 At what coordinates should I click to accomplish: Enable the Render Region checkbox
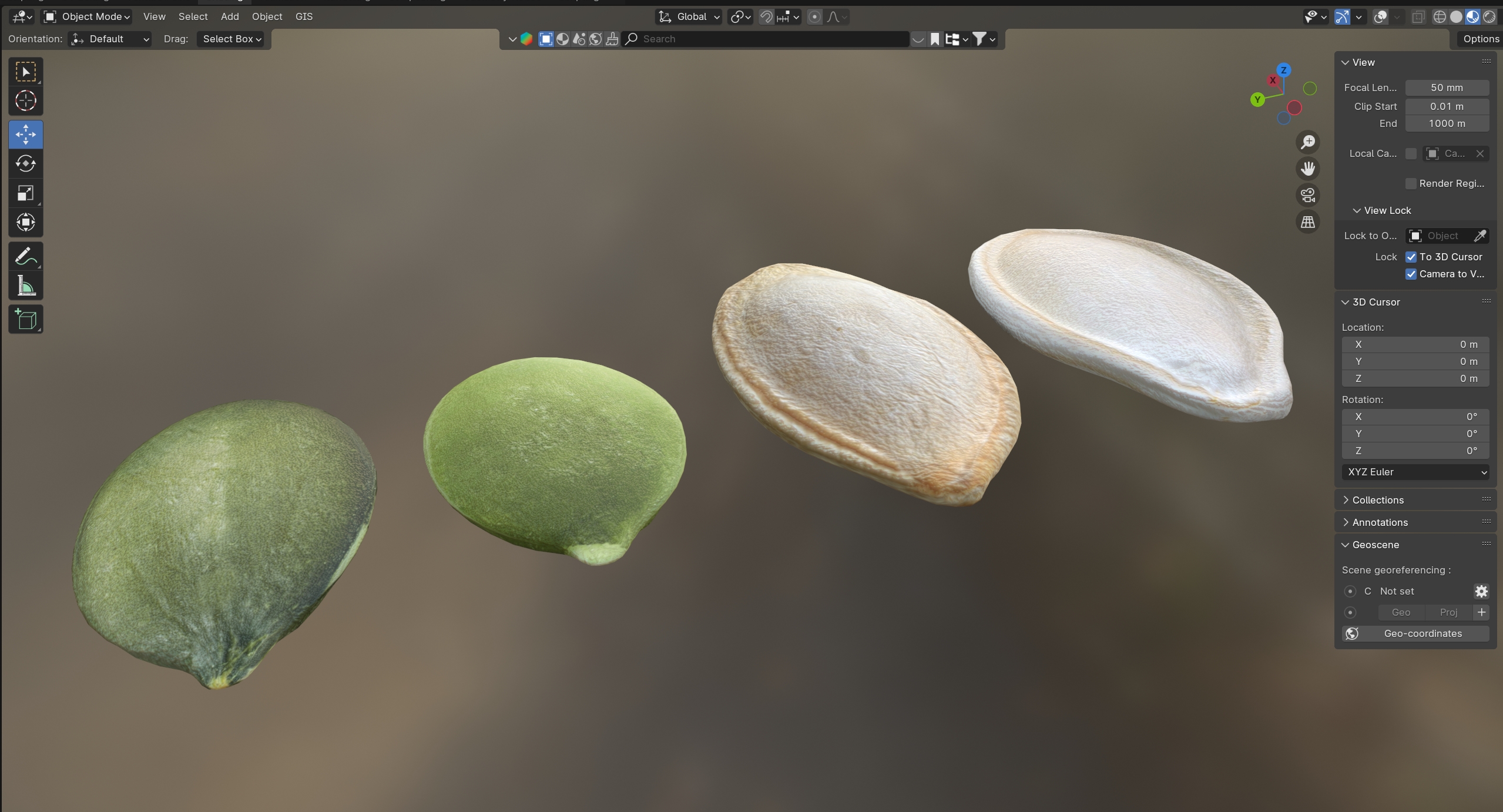coord(1411,183)
